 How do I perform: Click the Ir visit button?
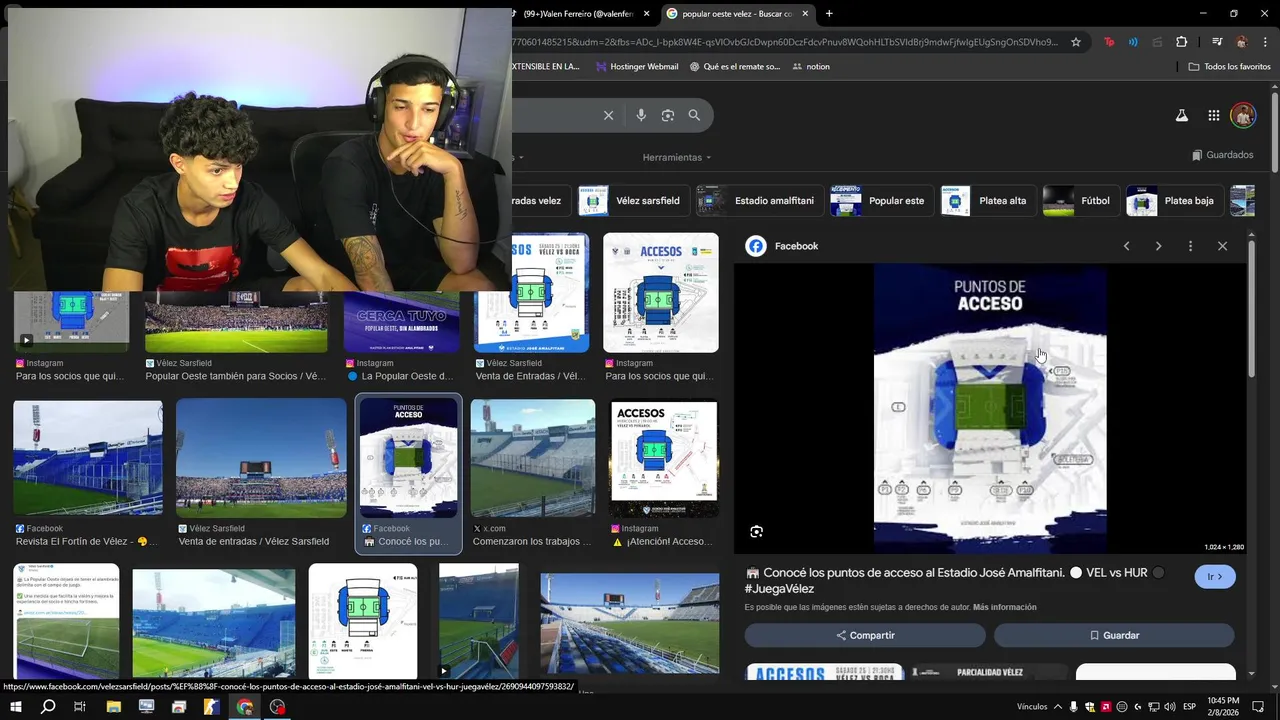click(1215, 577)
